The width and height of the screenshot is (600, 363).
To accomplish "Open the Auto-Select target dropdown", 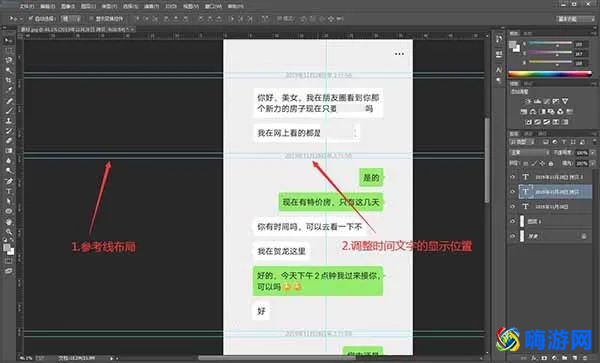I will tap(71, 18).
